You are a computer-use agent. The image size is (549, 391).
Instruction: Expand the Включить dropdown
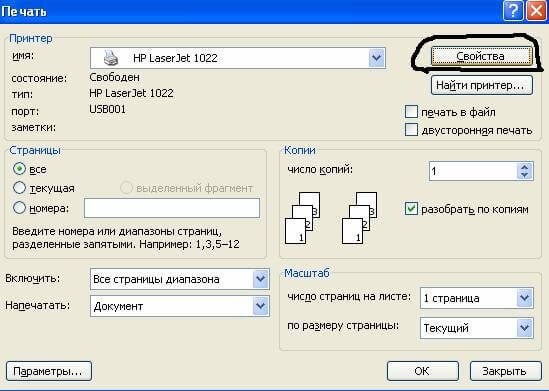260,279
